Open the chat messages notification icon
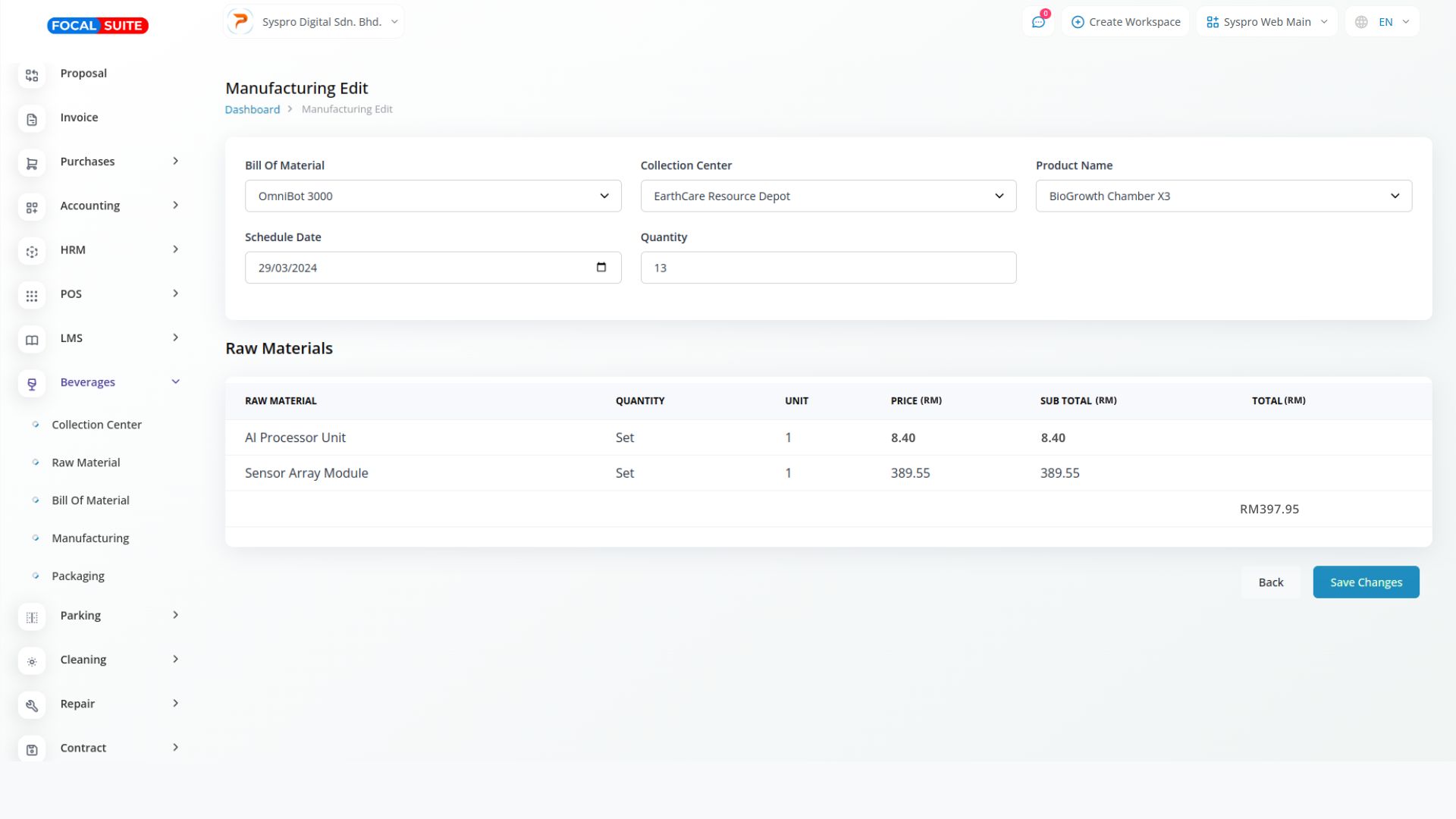The width and height of the screenshot is (1456, 819). pyautogui.click(x=1038, y=22)
